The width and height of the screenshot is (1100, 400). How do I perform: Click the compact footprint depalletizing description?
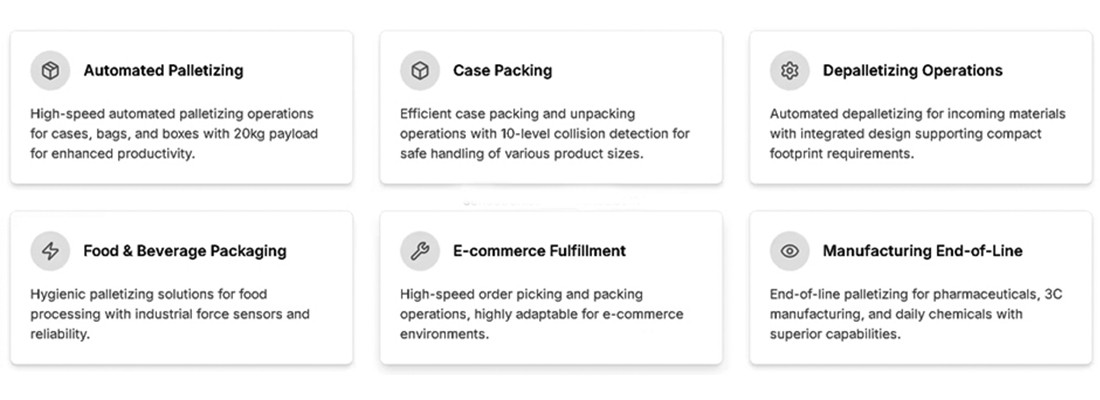915,134
